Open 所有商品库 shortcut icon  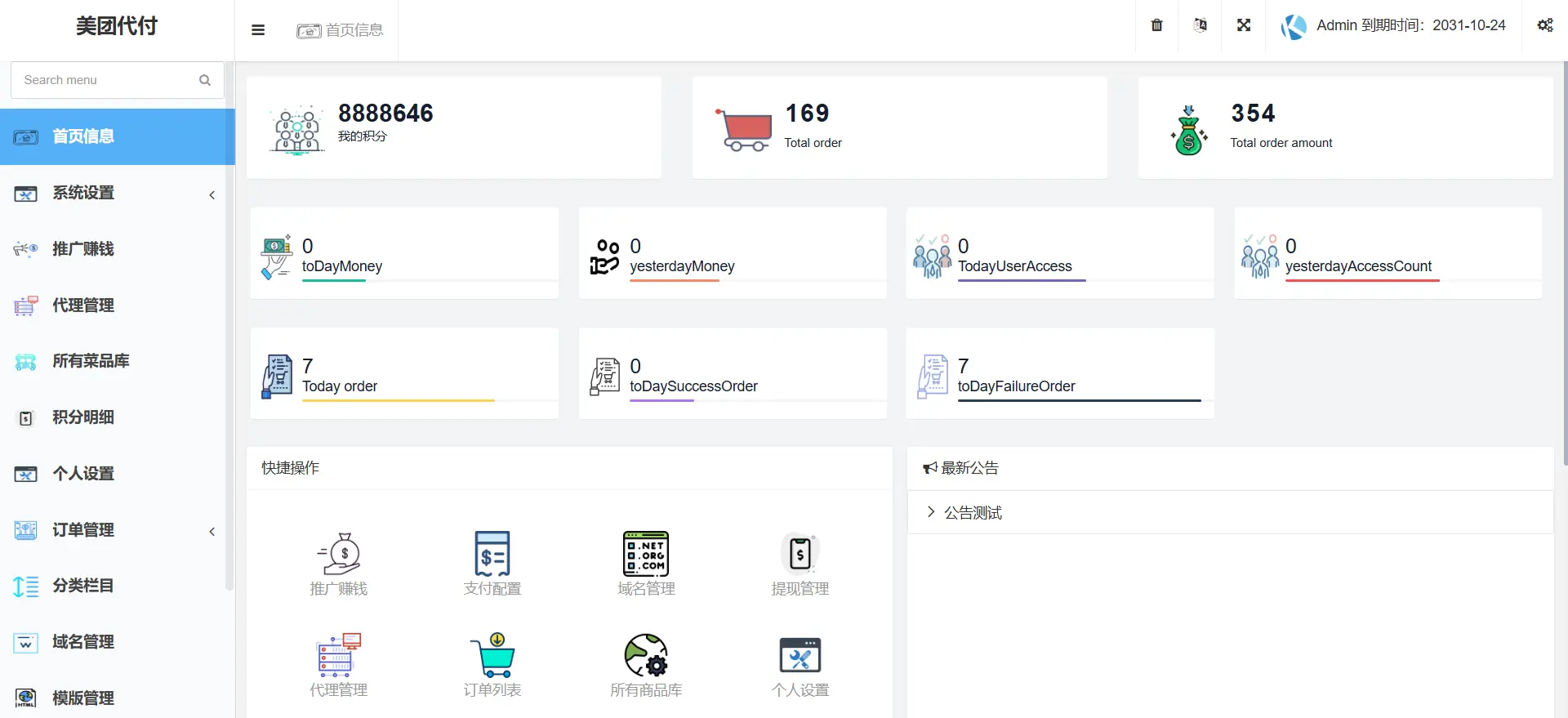[x=646, y=655]
